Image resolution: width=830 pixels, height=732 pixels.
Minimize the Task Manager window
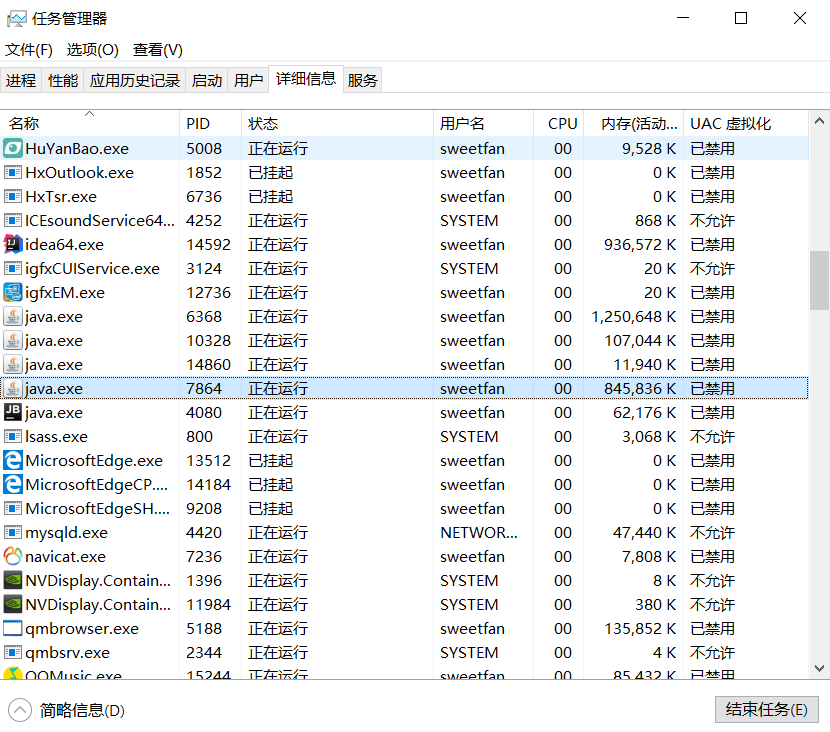coord(683,19)
